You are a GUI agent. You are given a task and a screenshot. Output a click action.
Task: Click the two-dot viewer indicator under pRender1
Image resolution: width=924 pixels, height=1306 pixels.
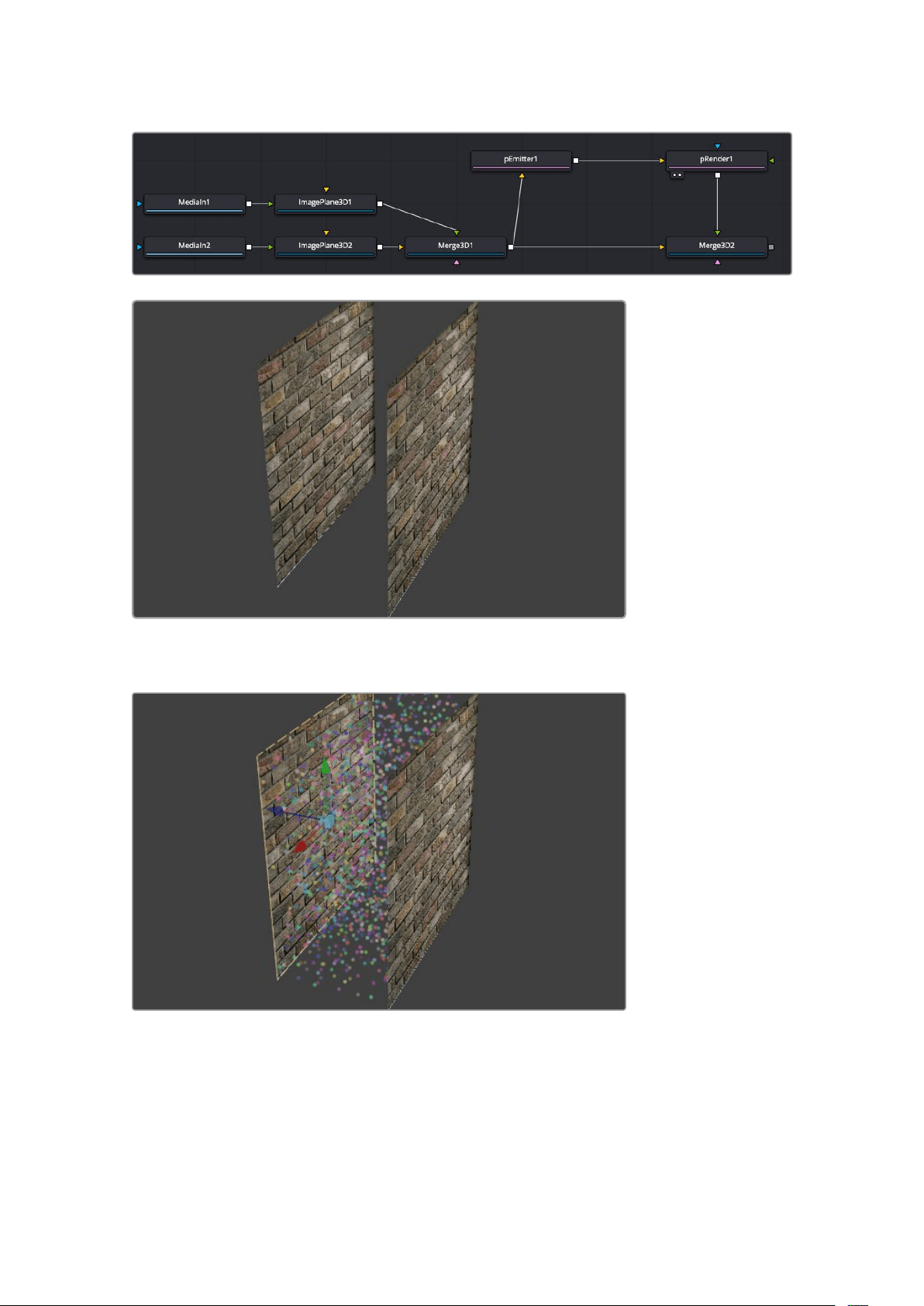click(x=677, y=175)
